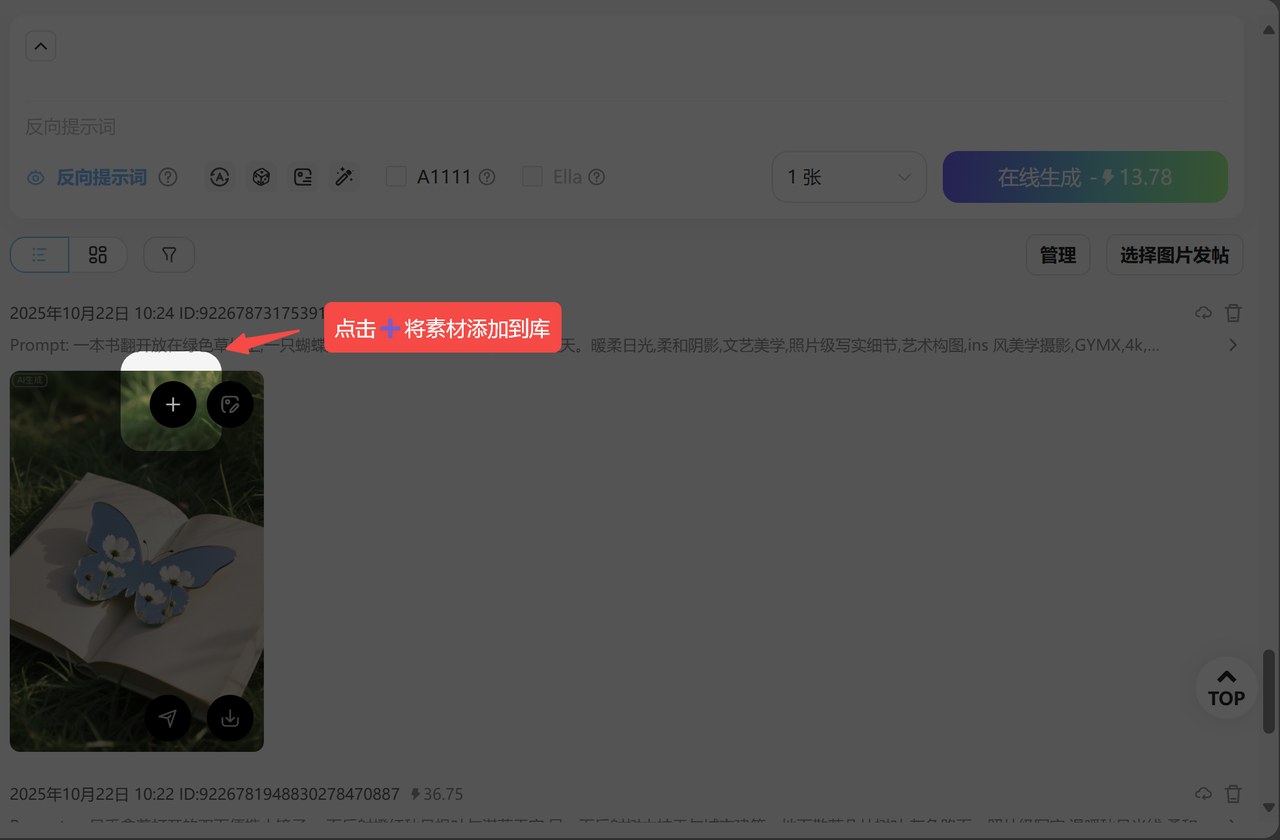Screen dimensions: 1280x840
Task: Click the image edit icon on the butterfly picture
Action: tap(230, 404)
